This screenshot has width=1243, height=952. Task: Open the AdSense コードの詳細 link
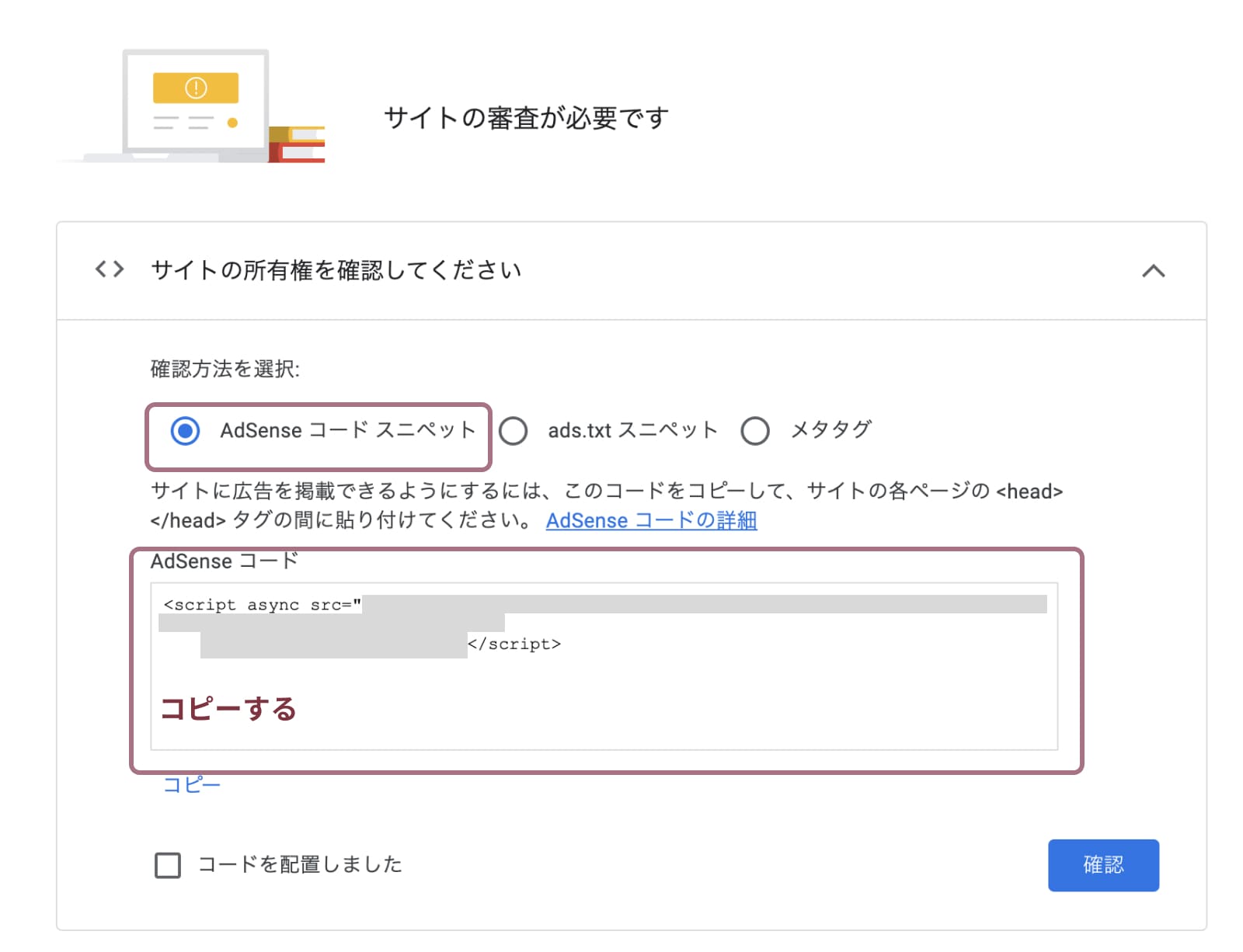point(651,520)
